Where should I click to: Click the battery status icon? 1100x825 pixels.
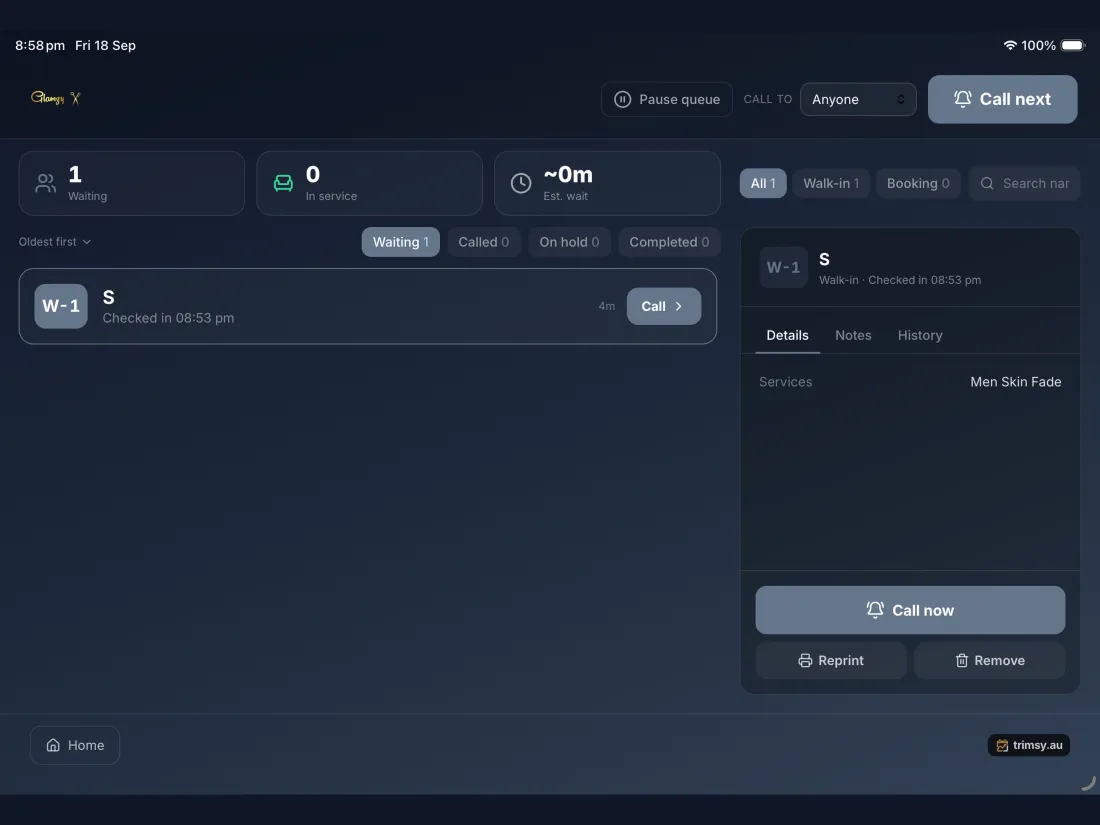1073,45
